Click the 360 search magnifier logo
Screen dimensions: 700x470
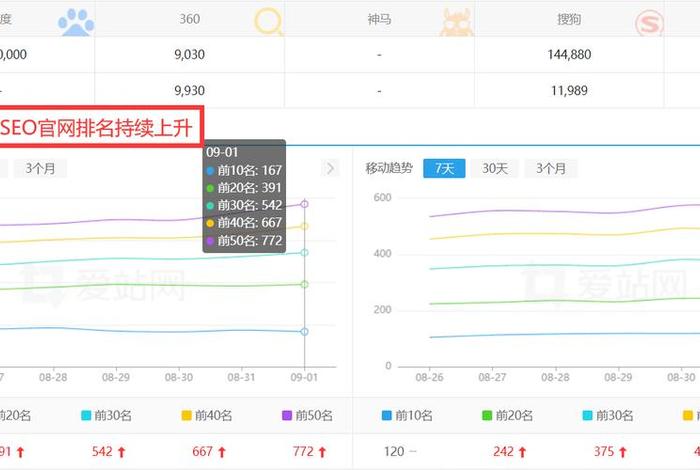(x=268, y=21)
